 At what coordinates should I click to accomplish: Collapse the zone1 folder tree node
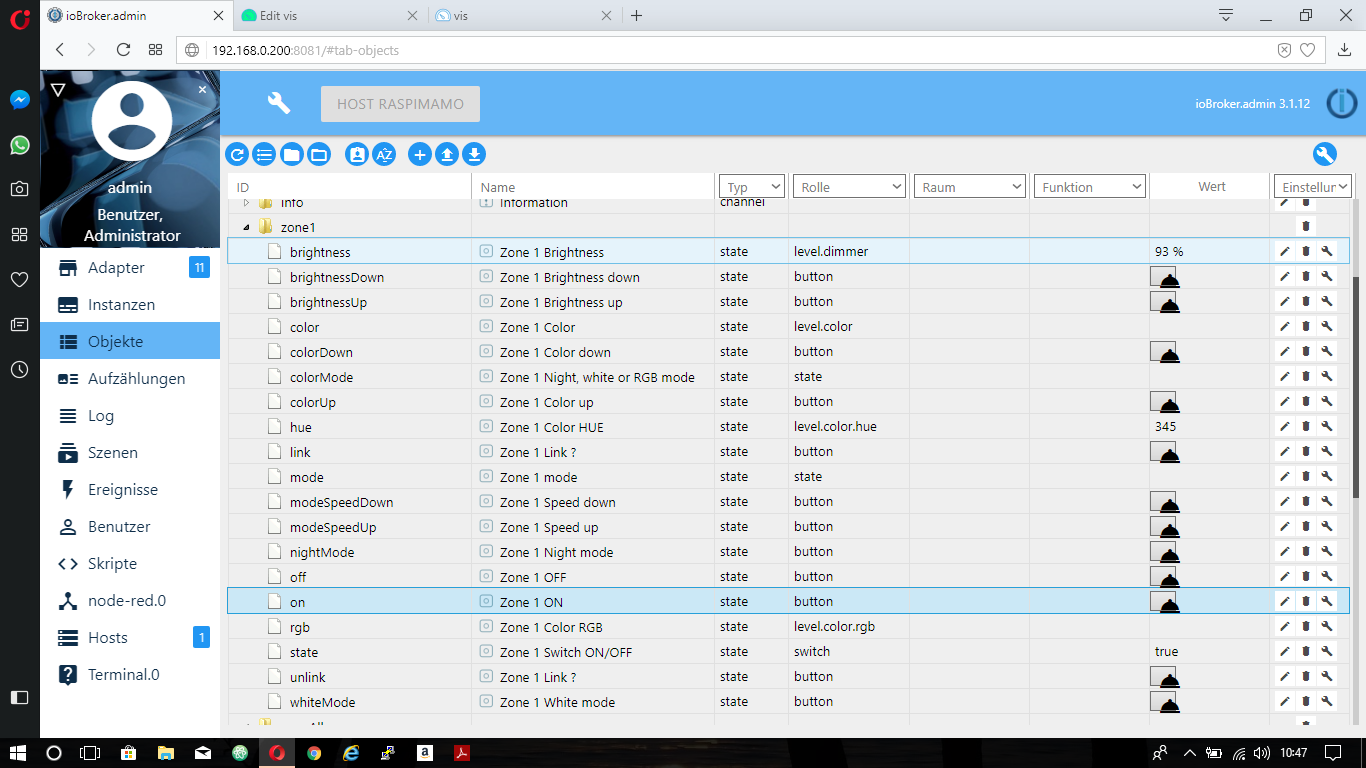(x=246, y=227)
